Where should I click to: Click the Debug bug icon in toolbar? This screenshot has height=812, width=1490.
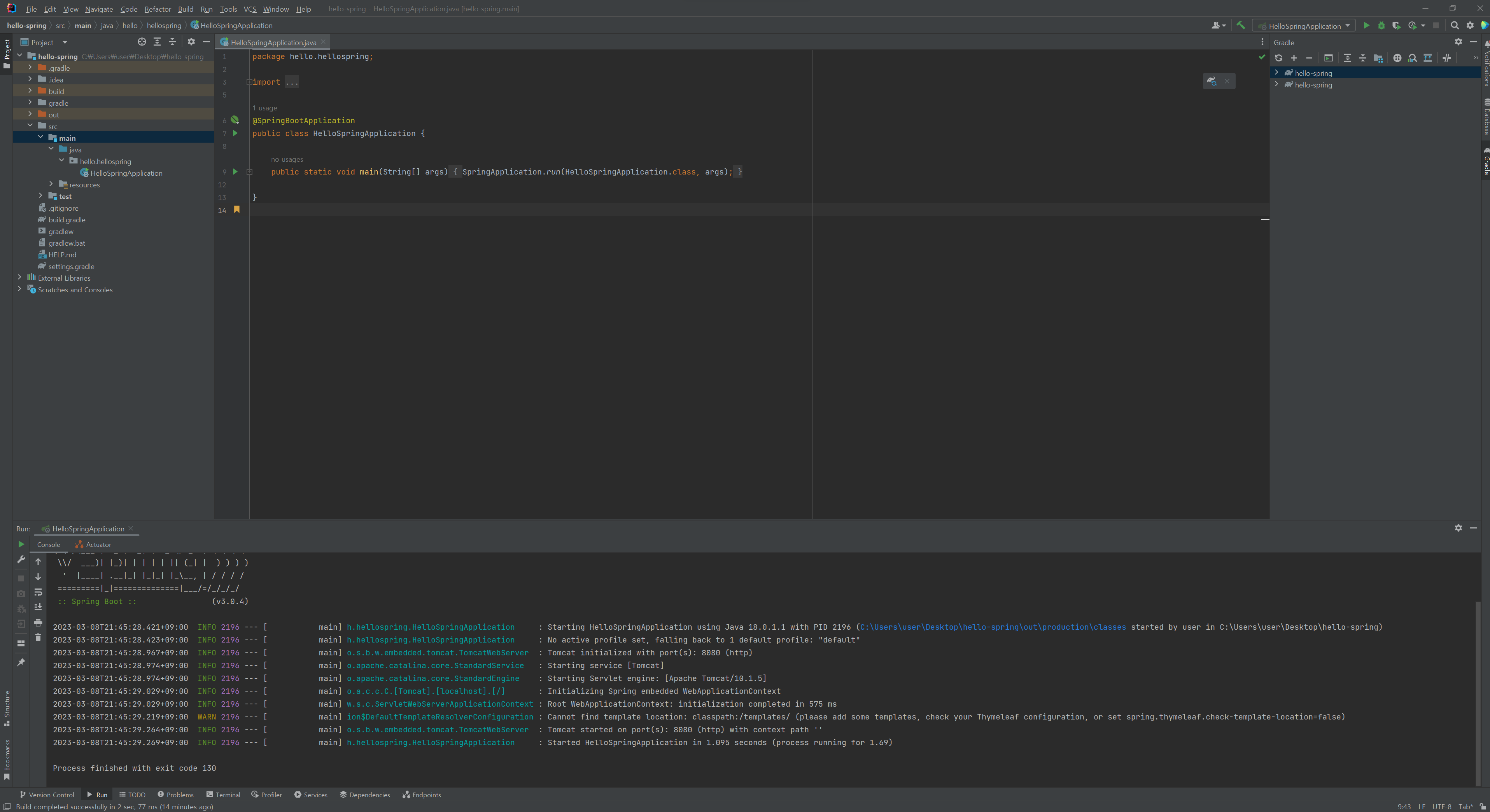tap(1381, 25)
